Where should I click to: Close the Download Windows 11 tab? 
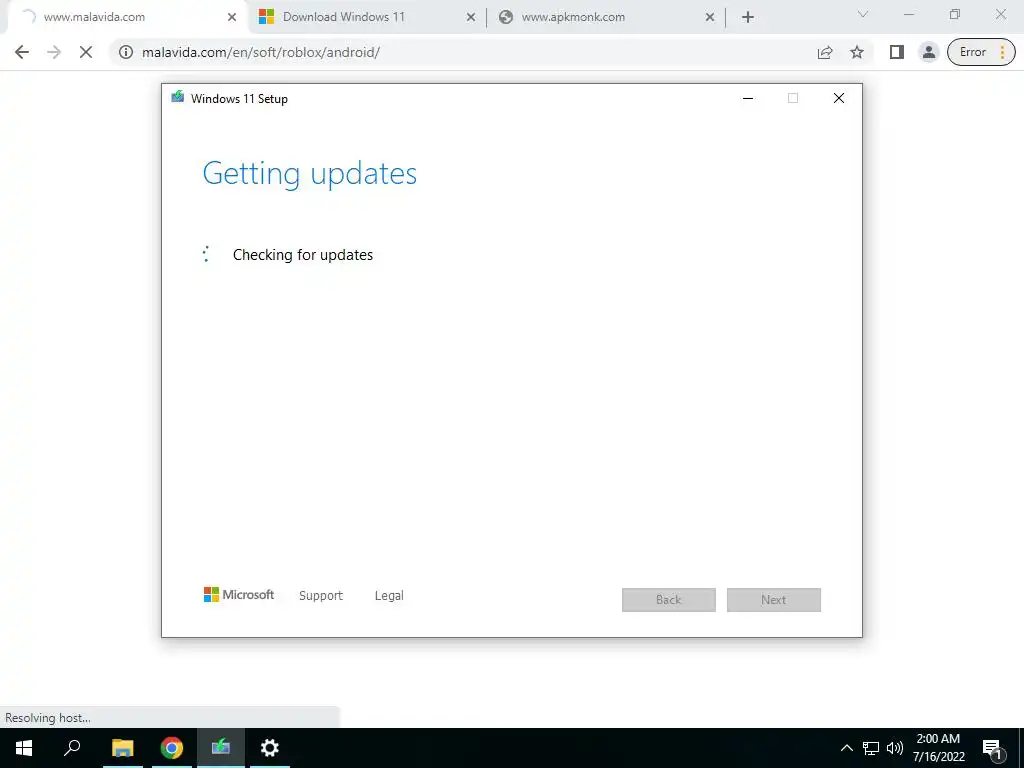(470, 17)
